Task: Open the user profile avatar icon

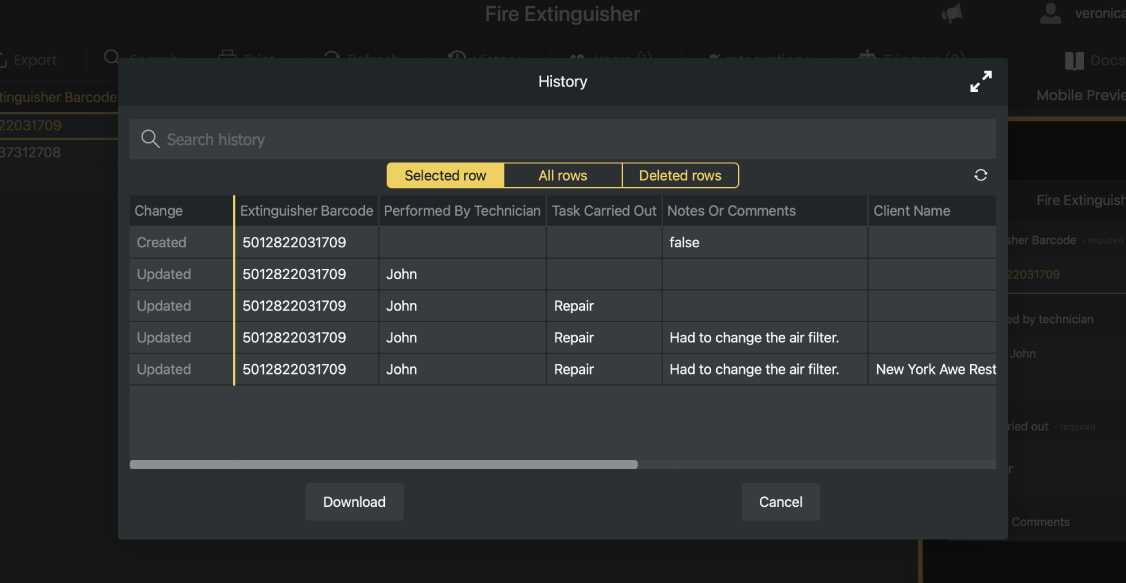Action: click(1050, 14)
